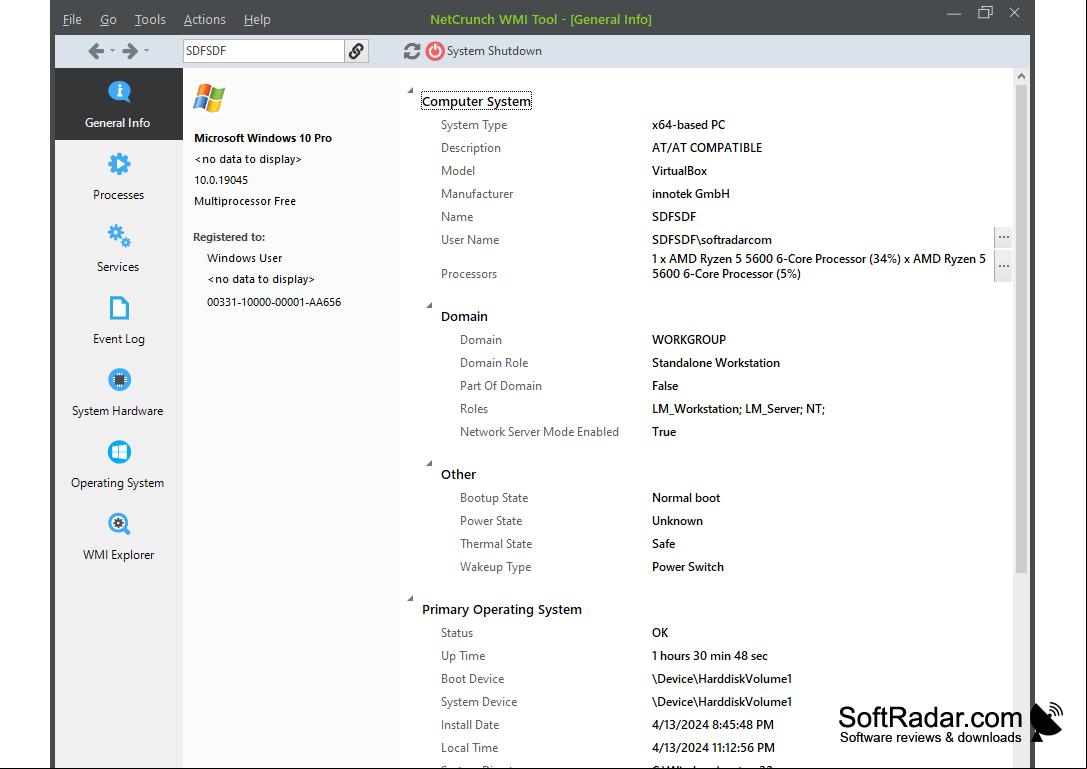The image size is (1087, 769).
Task: Select the product ID 00331-10000-00001-AA656
Action: click(274, 302)
